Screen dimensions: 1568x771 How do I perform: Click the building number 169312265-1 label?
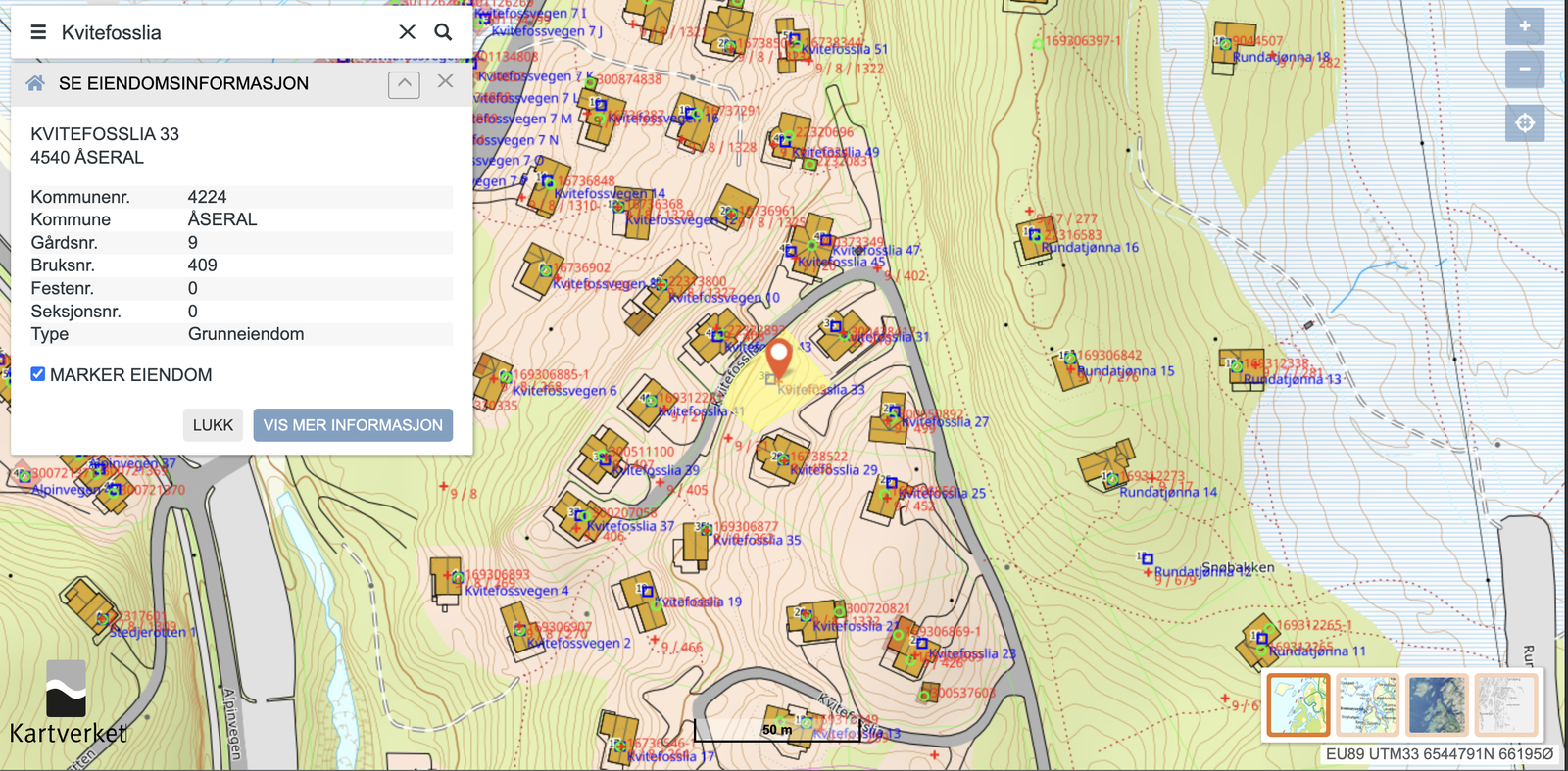tap(1314, 625)
